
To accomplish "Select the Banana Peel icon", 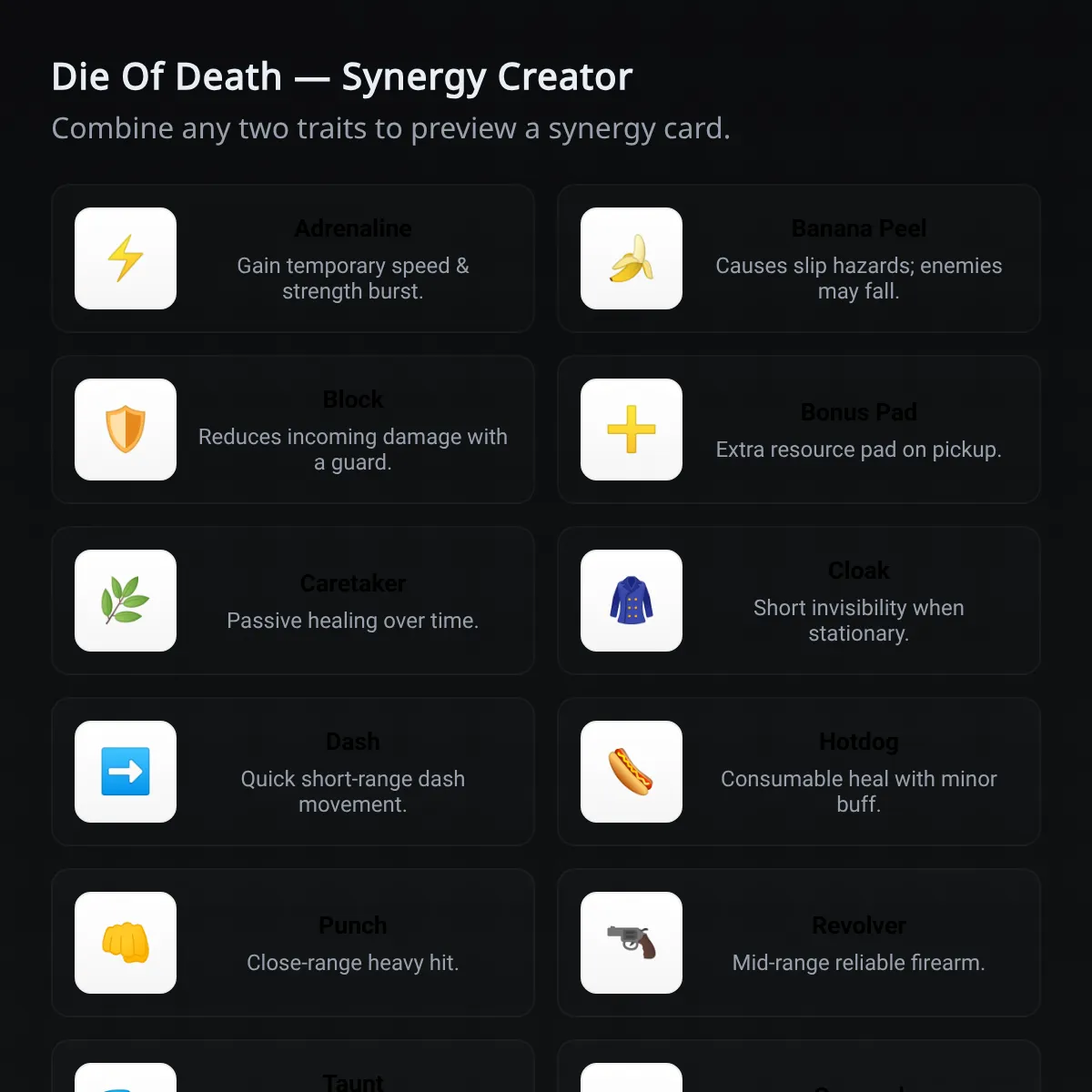I will [632, 258].
